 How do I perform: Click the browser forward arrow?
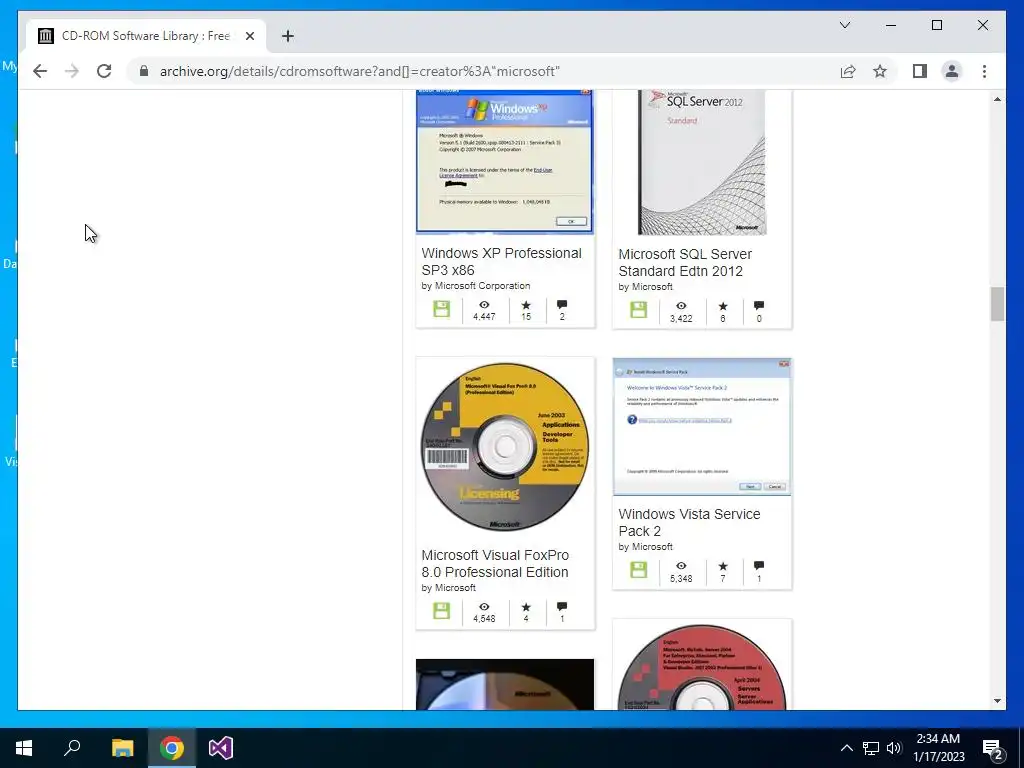pos(72,71)
